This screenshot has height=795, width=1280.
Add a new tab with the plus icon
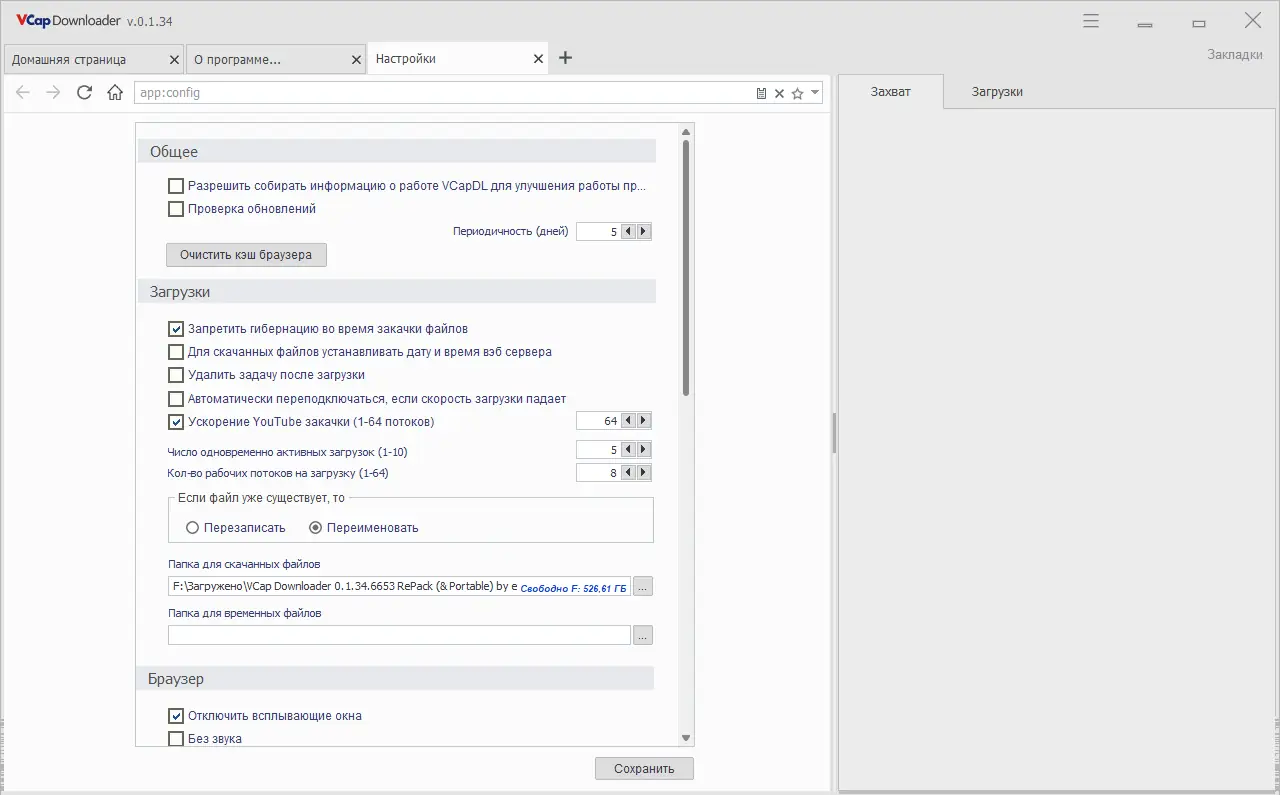(565, 58)
